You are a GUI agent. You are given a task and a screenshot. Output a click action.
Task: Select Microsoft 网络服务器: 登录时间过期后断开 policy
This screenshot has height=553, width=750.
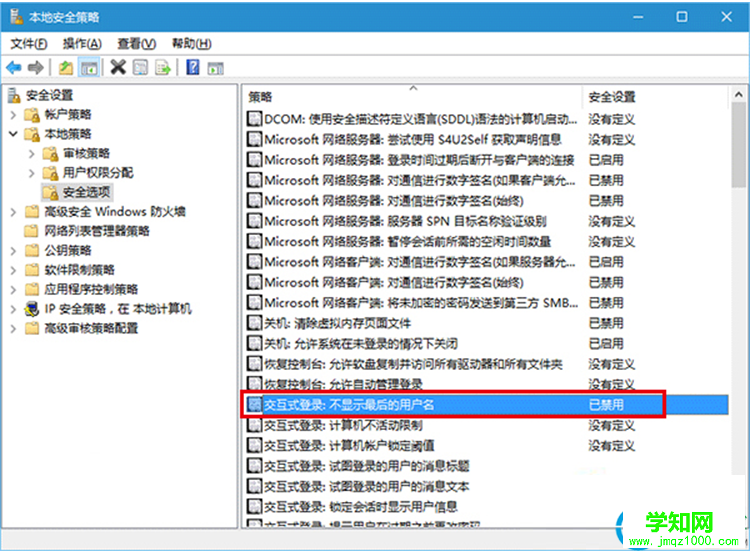[419, 160]
